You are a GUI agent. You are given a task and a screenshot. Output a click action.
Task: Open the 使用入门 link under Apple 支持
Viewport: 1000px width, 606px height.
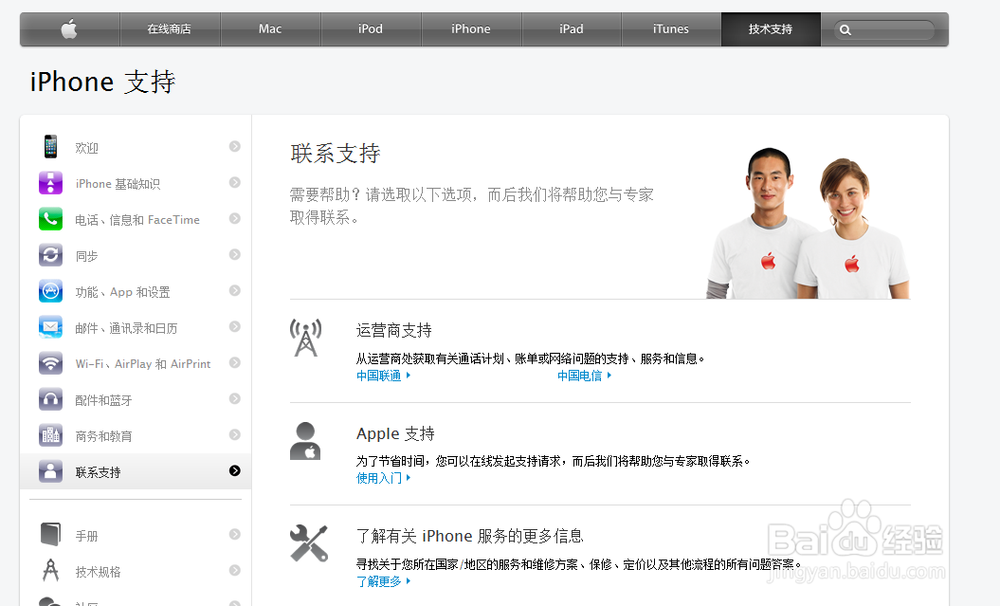pos(383,478)
